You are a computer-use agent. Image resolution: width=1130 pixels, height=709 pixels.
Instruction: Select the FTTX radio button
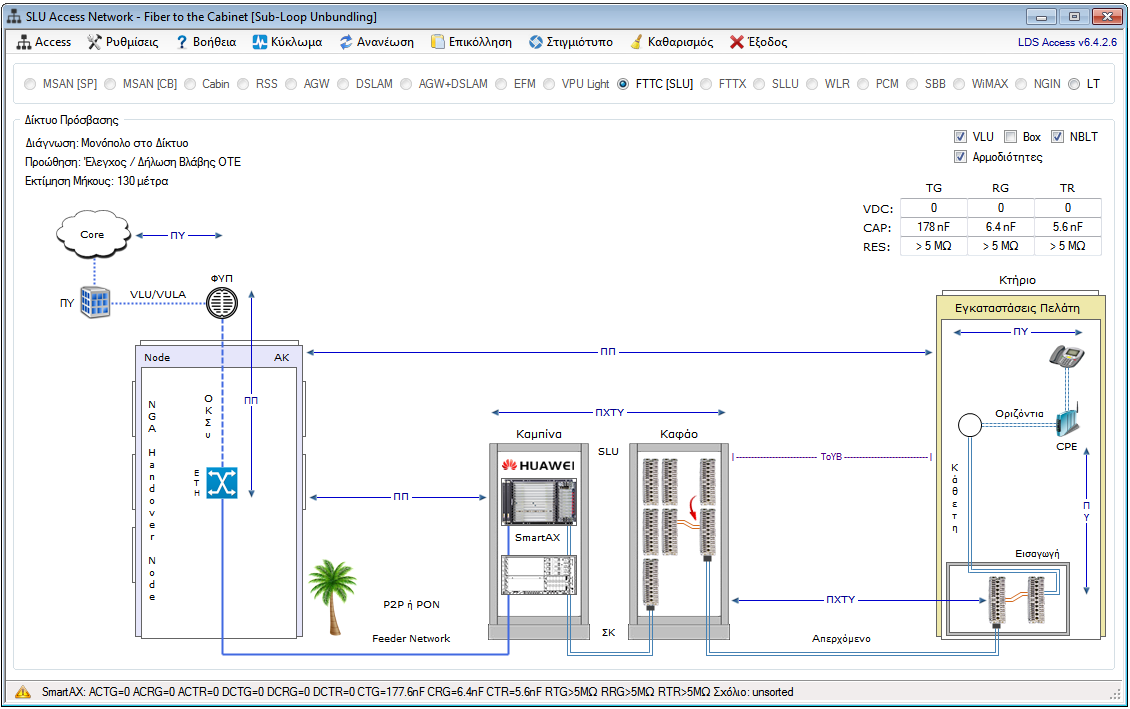coord(706,84)
